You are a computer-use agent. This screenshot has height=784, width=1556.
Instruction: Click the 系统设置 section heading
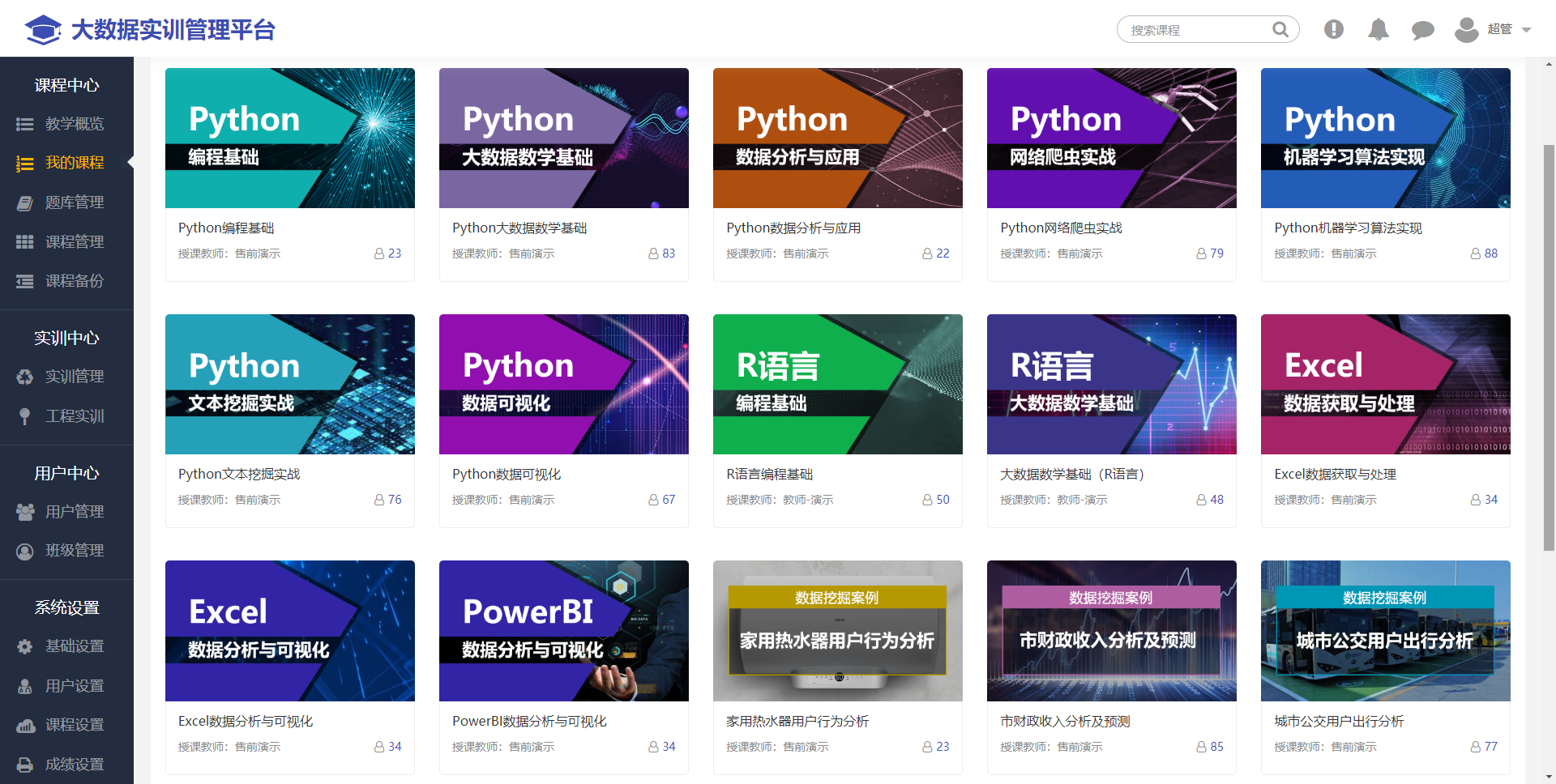coord(66,607)
